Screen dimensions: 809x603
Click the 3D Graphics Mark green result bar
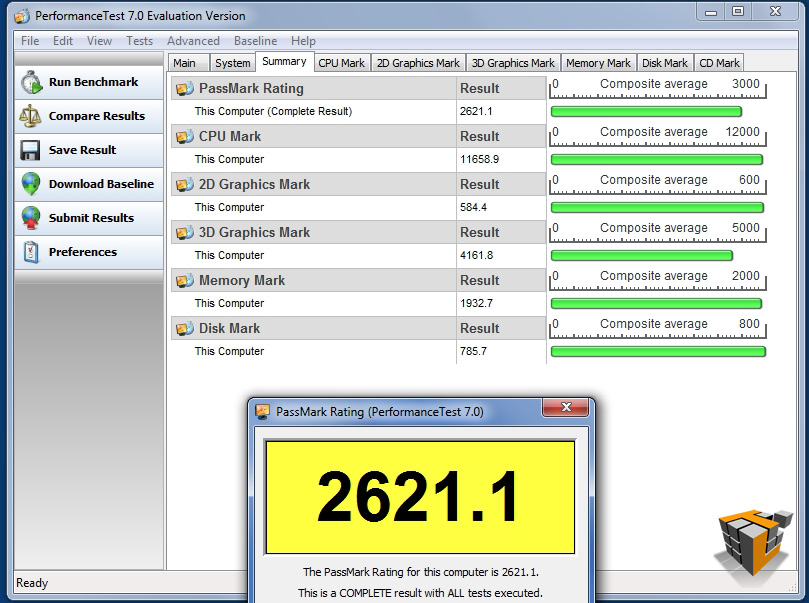(x=642, y=255)
